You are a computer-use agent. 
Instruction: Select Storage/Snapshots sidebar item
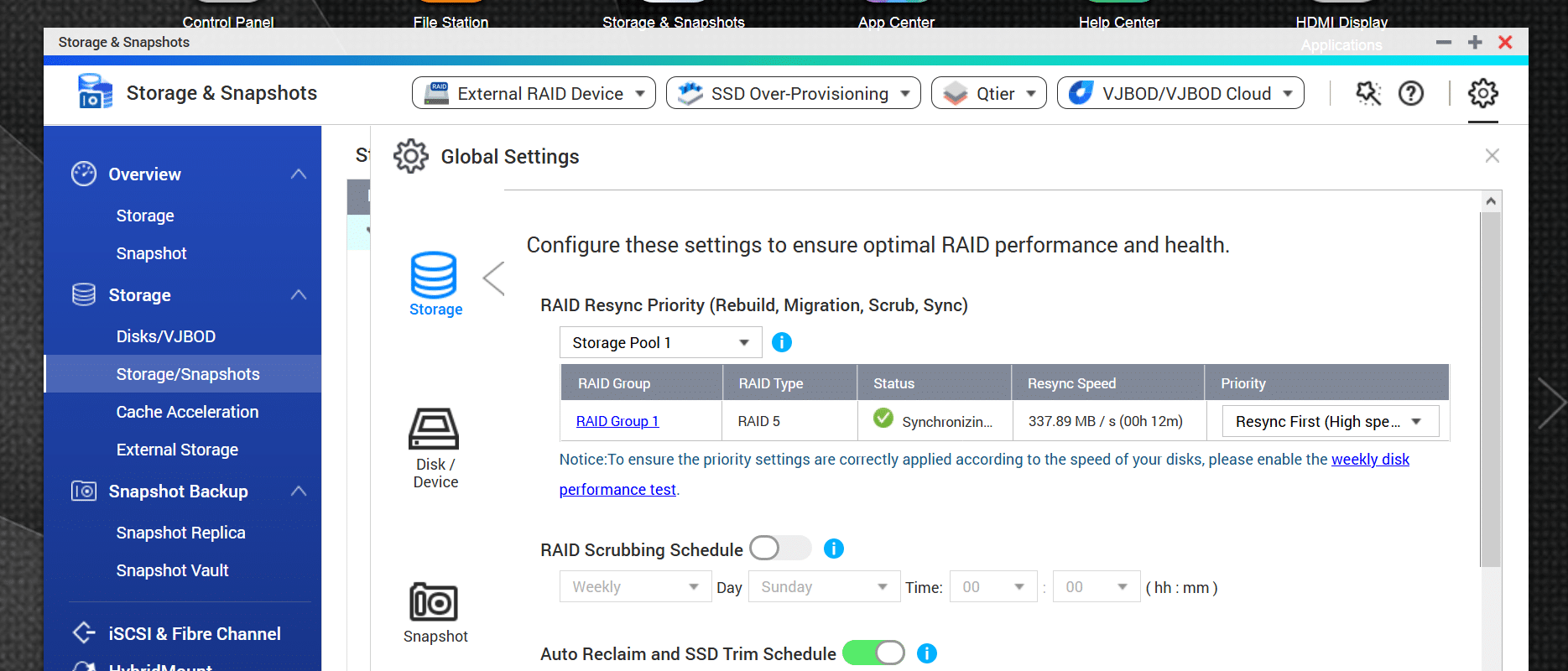(183, 374)
